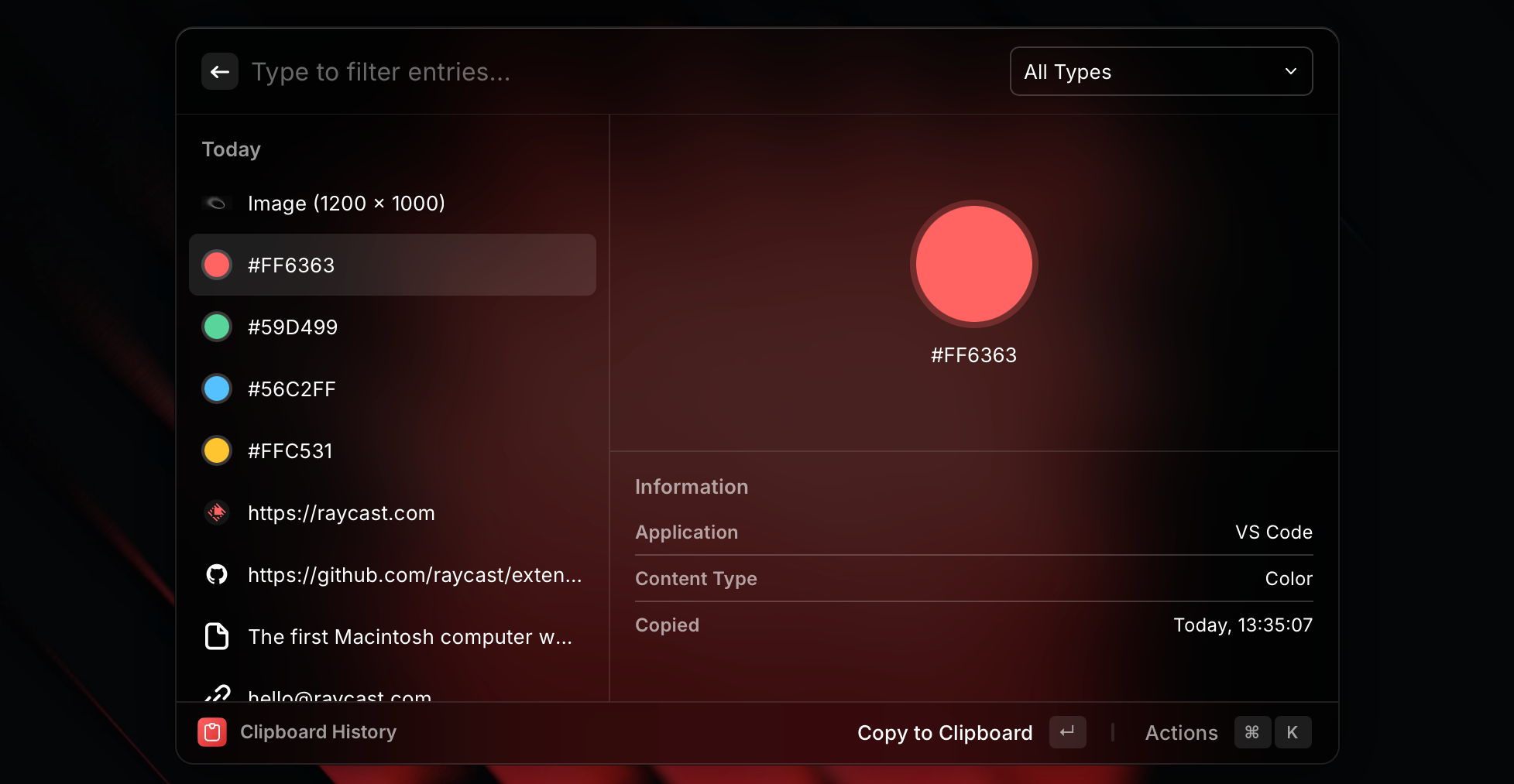Select the github.com/raycast link entry
Image resolution: width=1514 pixels, height=784 pixels.
(x=414, y=575)
